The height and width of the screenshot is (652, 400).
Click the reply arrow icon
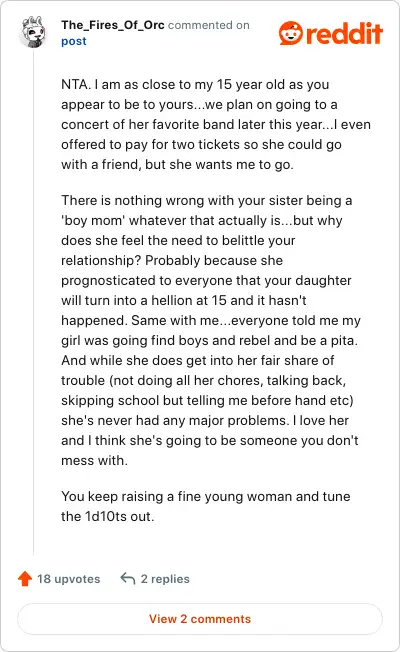click(x=128, y=578)
